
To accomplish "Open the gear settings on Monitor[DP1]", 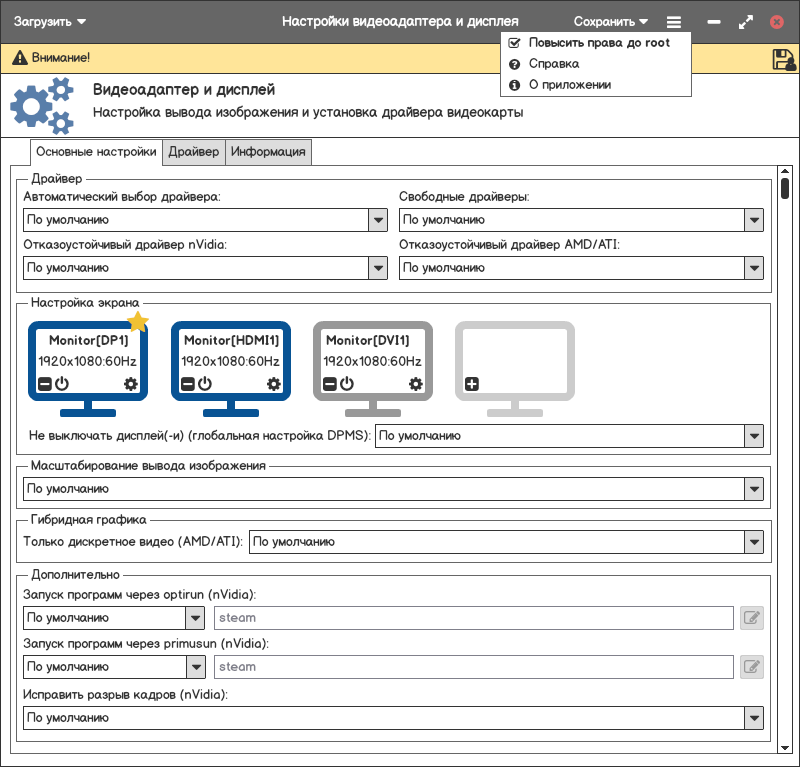I will (131, 384).
